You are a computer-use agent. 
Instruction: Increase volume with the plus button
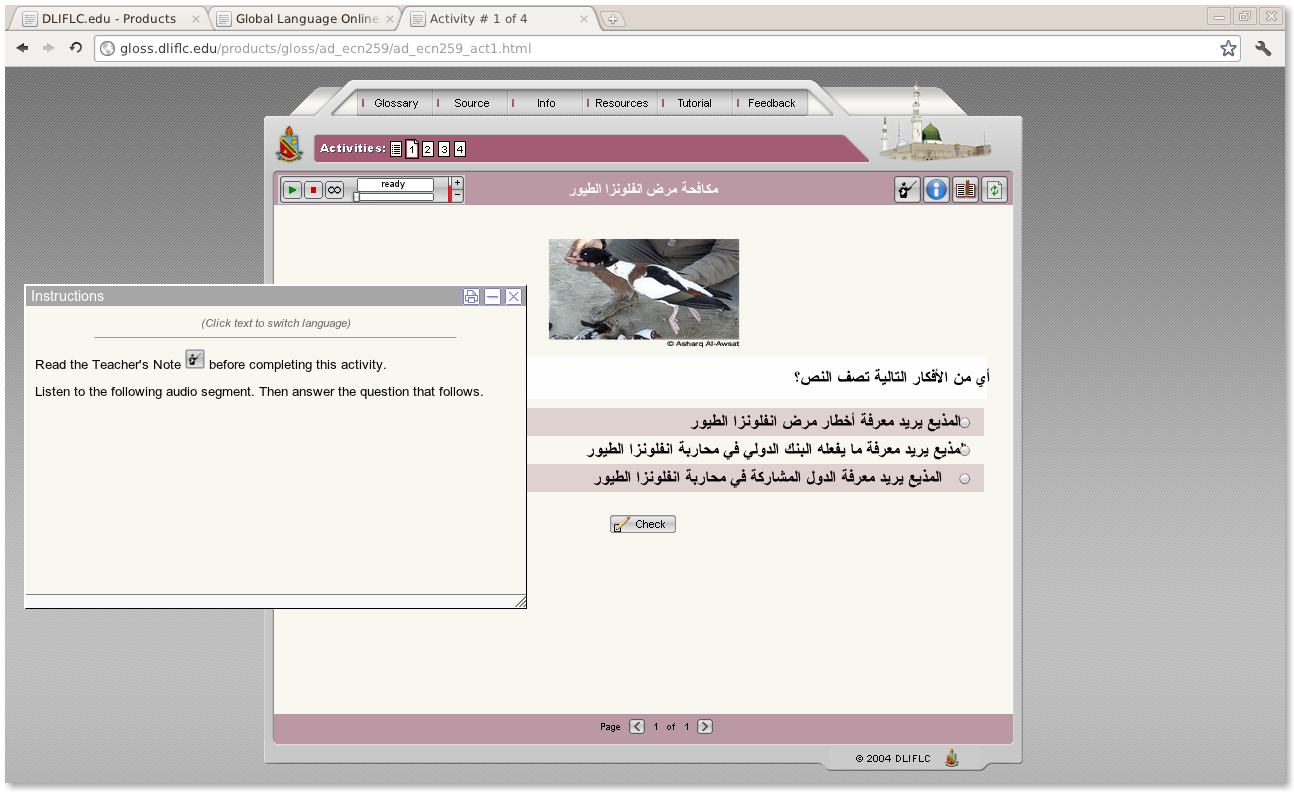click(x=457, y=182)
